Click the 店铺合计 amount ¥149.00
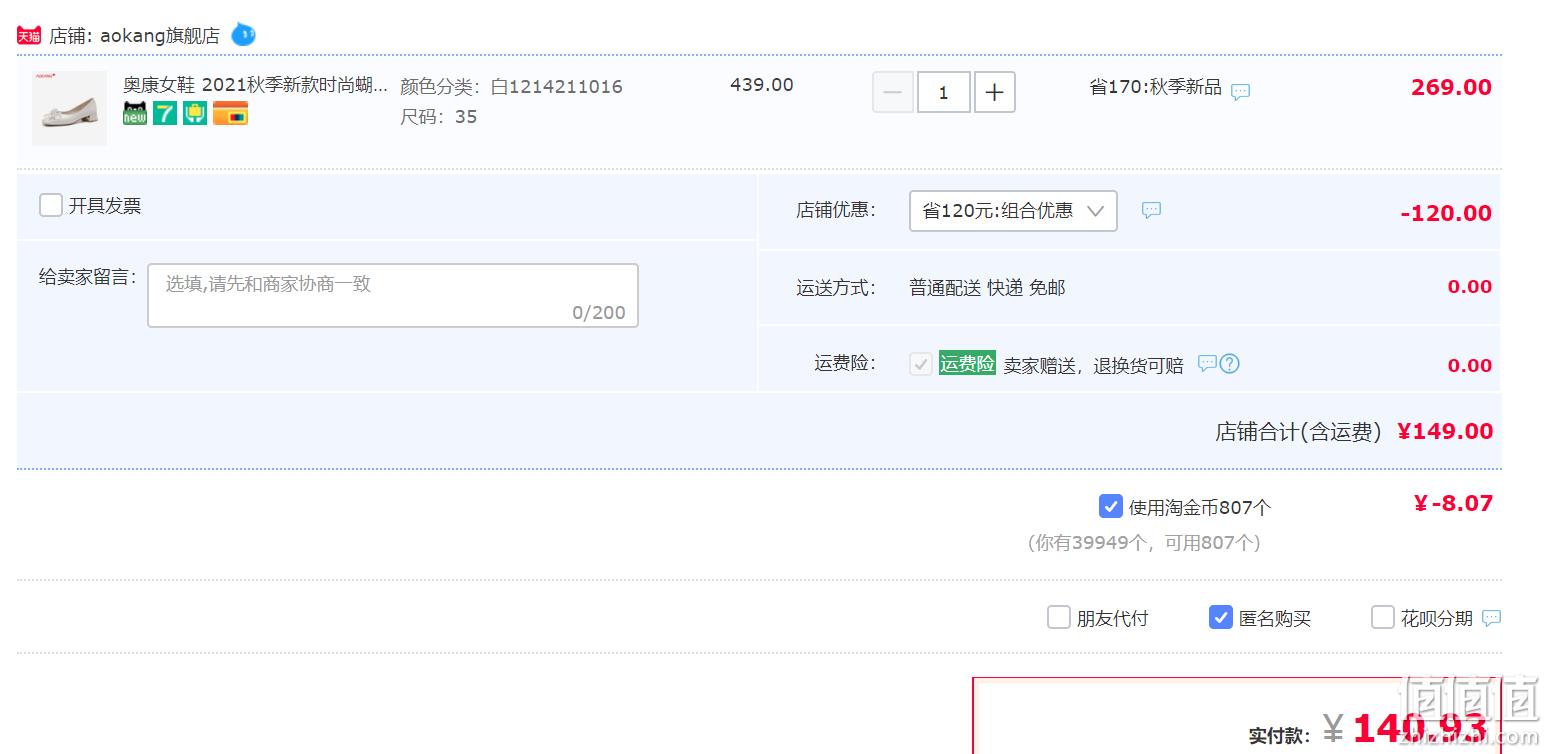1548x754 pixels. click(1445, 431)
